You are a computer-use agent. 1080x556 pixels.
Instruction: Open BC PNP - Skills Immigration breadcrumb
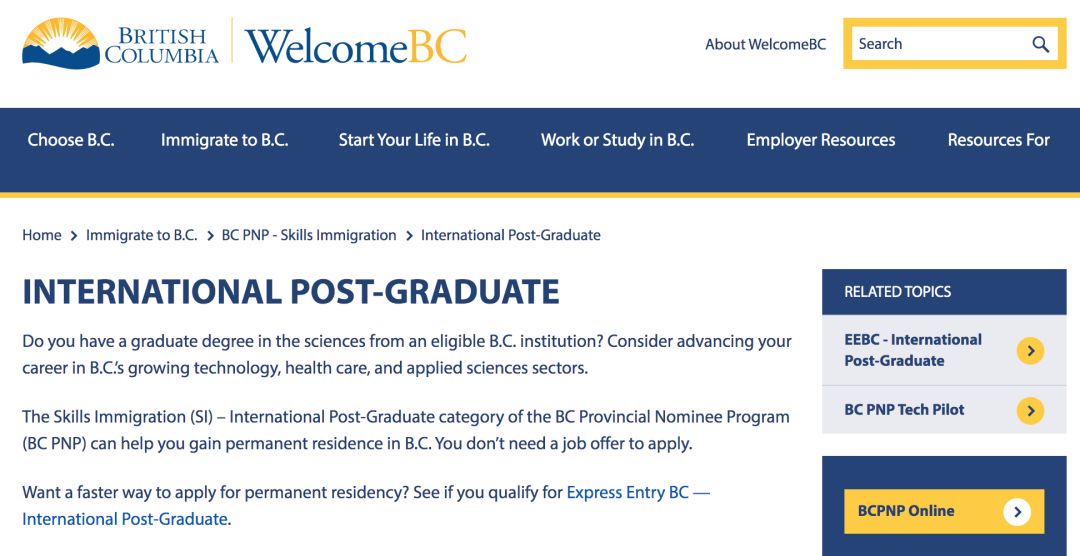click(309, 236)
